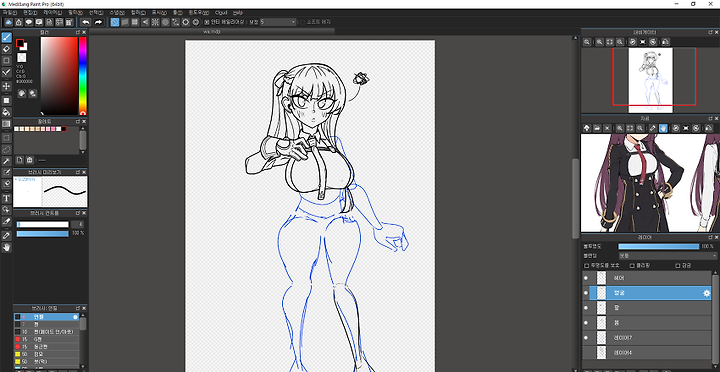Select the rectangular Selection tool

click(x=6, y=137)
